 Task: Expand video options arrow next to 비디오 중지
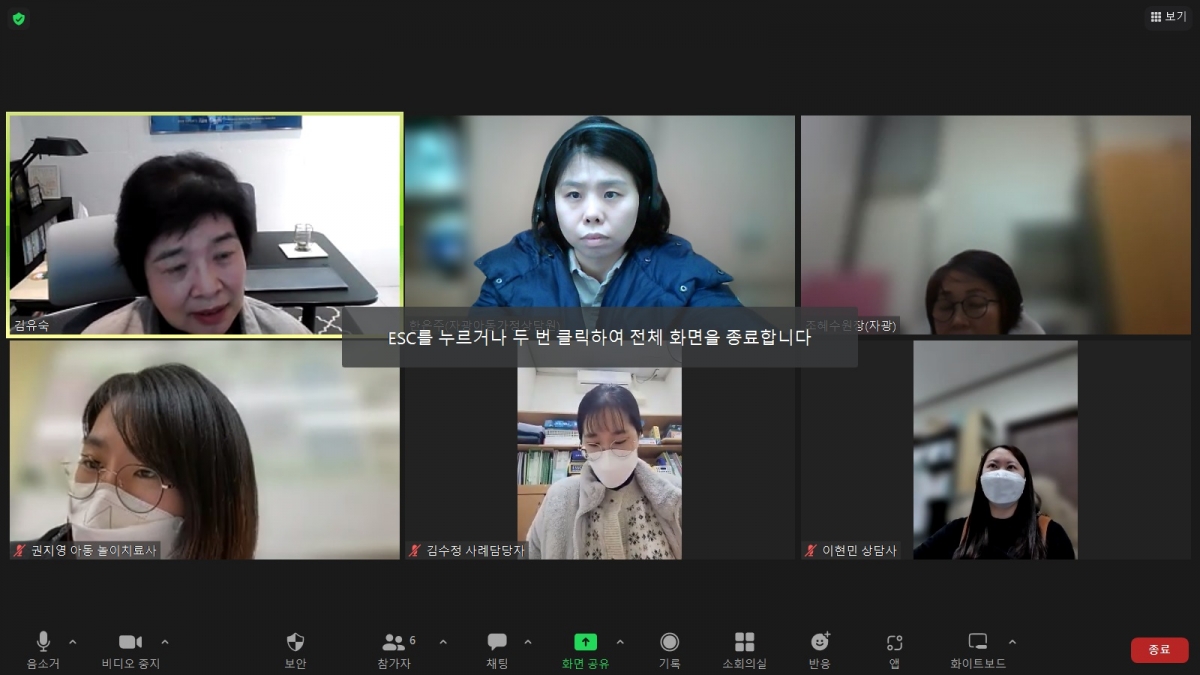tap(165, 641)
